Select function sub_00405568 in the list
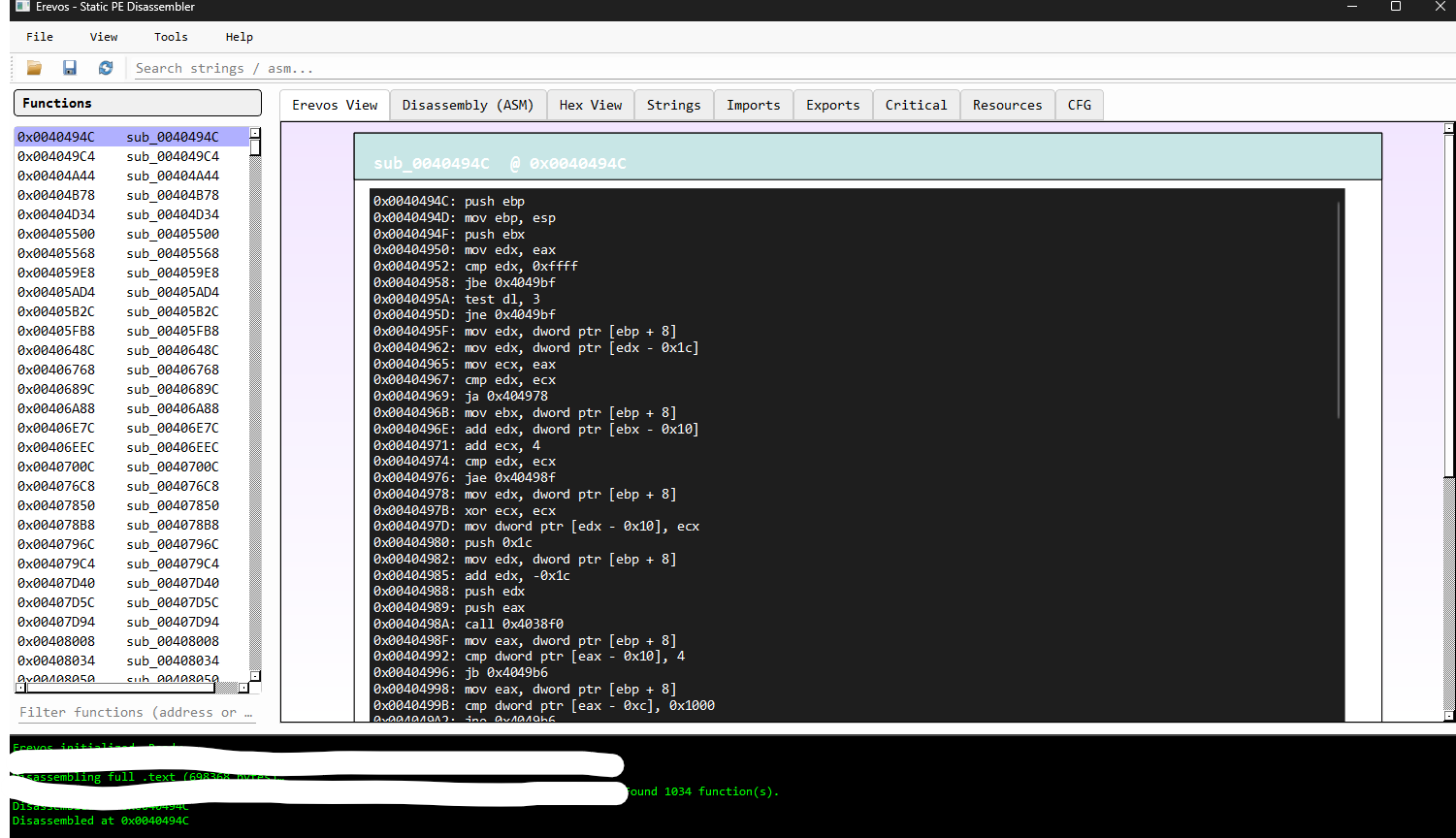The width and height of the screenshot is (1456, 838). point(132,253)
